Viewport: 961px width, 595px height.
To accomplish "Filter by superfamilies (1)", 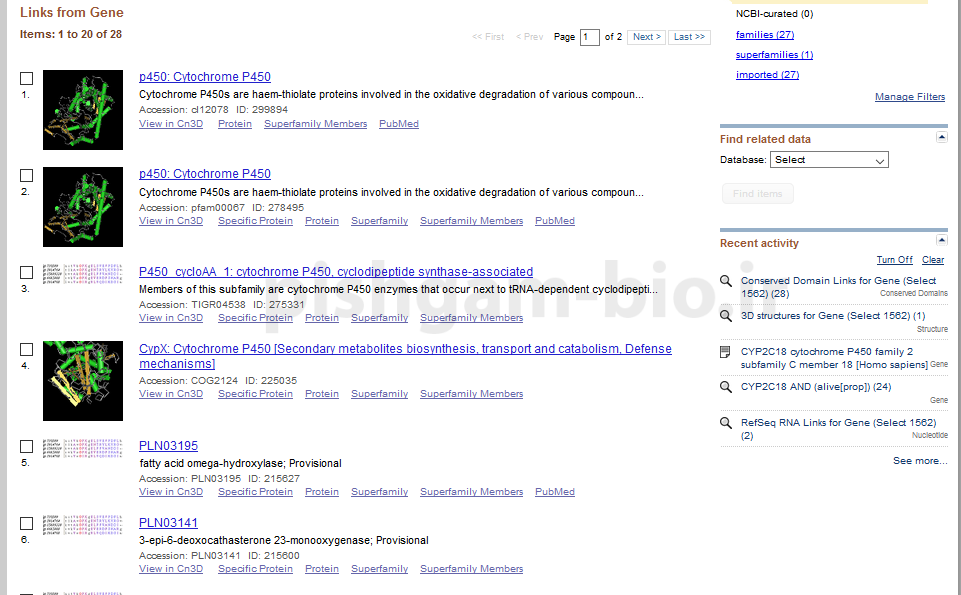I will 774,55.
